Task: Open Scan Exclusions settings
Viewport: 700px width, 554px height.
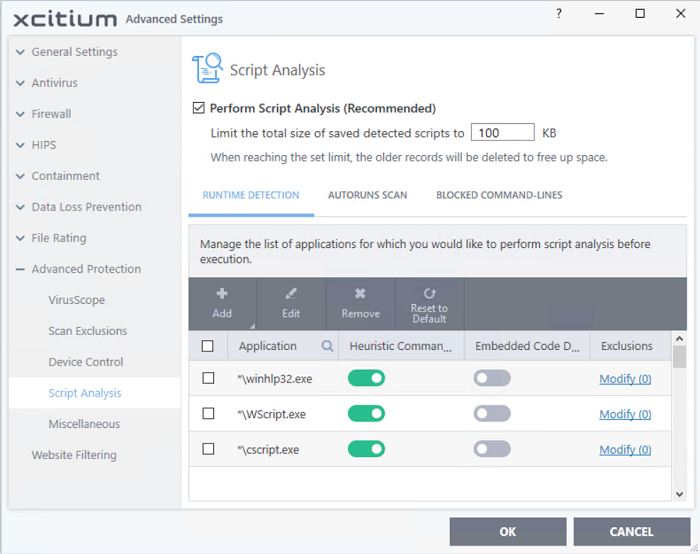Action: pos(88,331)
